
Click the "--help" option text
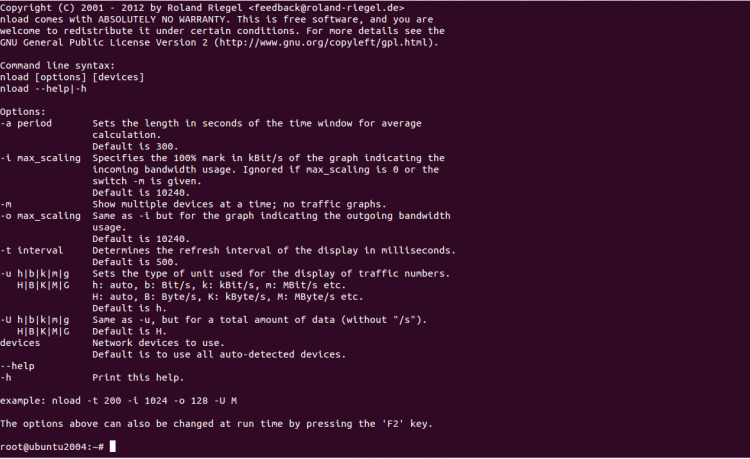19,365
